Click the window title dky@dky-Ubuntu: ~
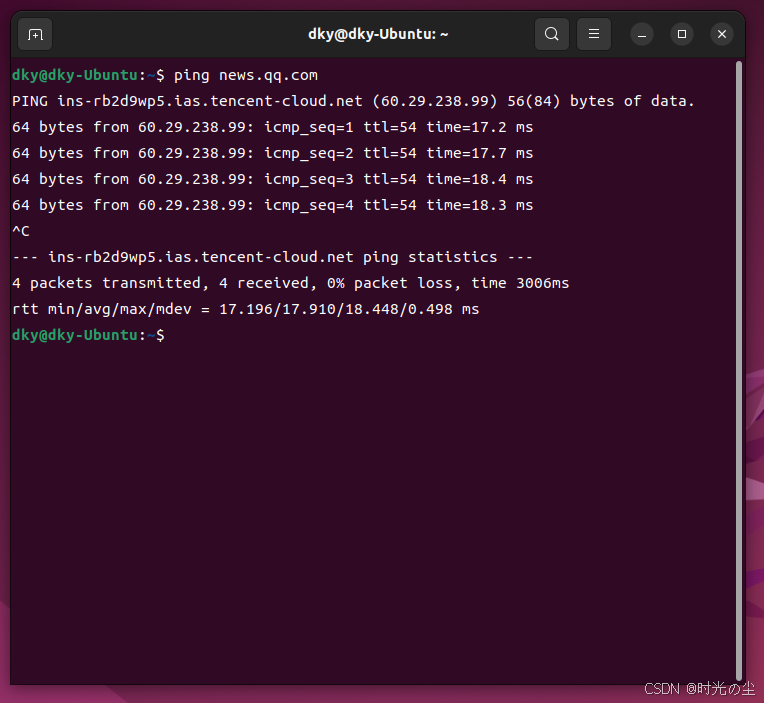The width and height of the screenshot is (764, 703). [378, 34]
